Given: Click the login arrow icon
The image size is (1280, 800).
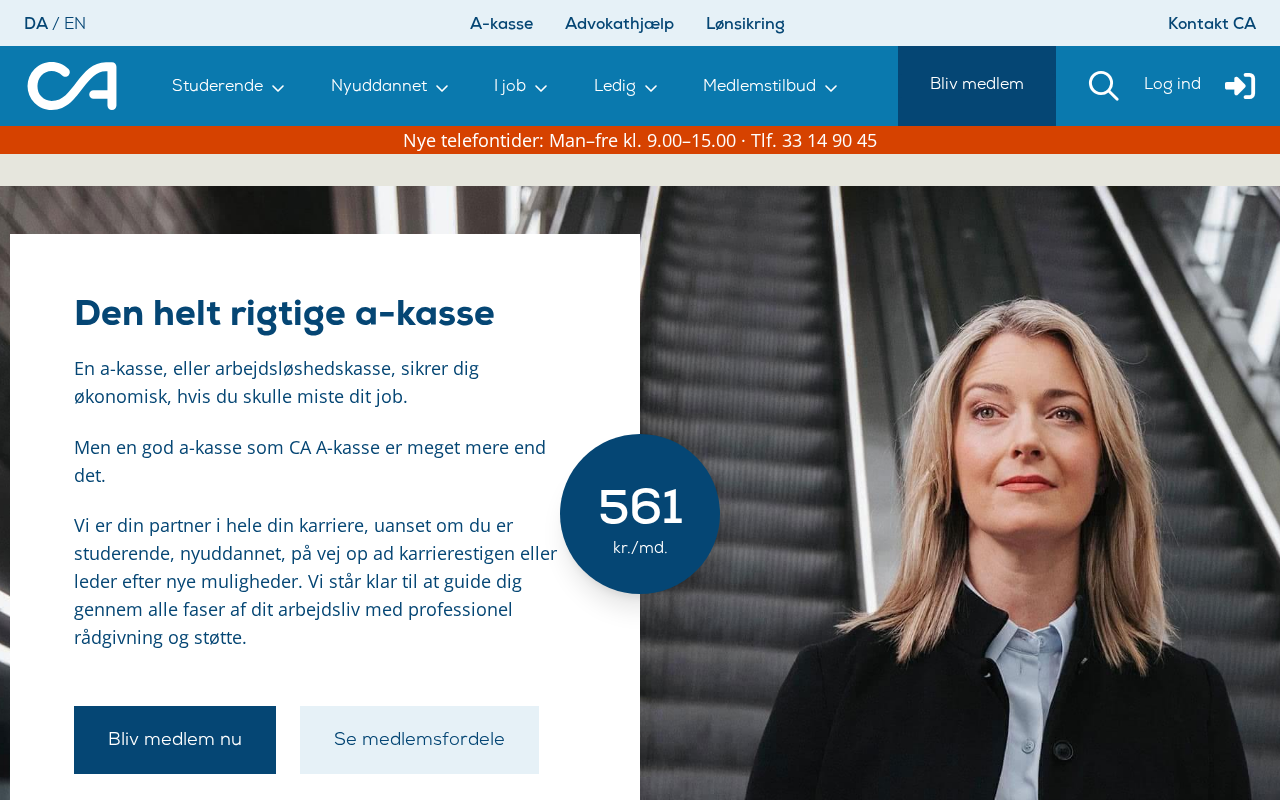Looking at the screenshot, I should [x=1240, y=86].
